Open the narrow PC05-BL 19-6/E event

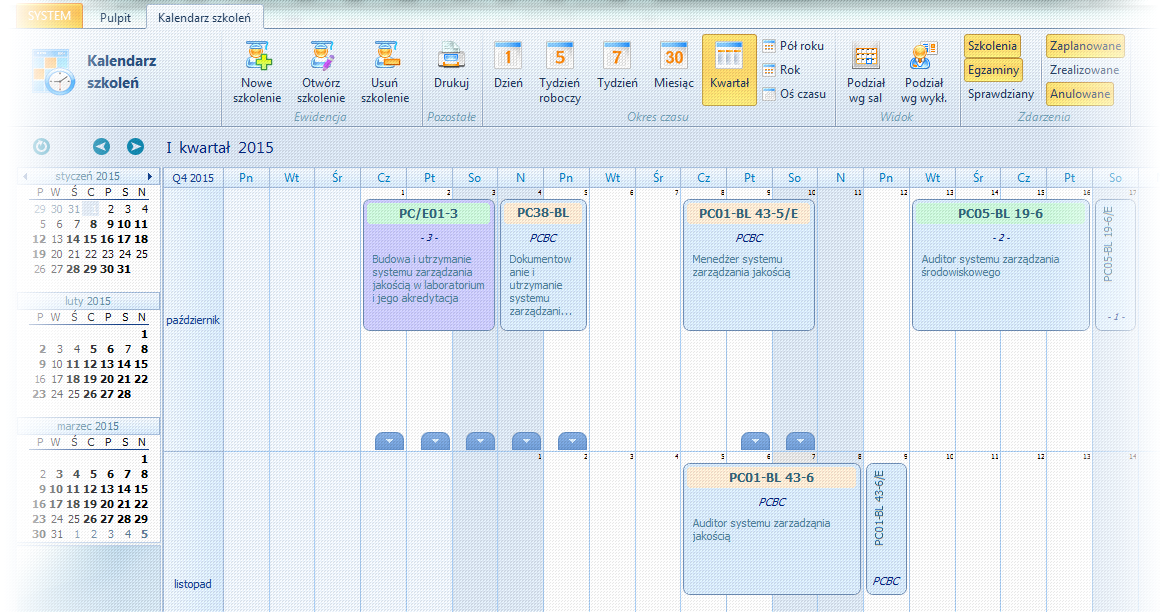1115,265
